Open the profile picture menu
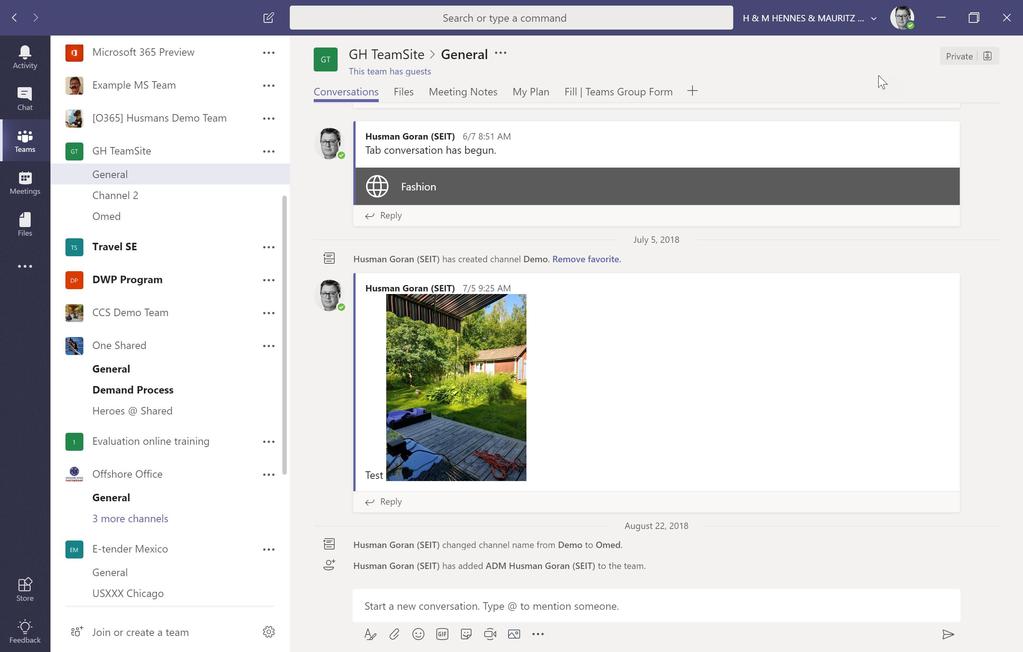1023x652 pixels. point(902,18)
